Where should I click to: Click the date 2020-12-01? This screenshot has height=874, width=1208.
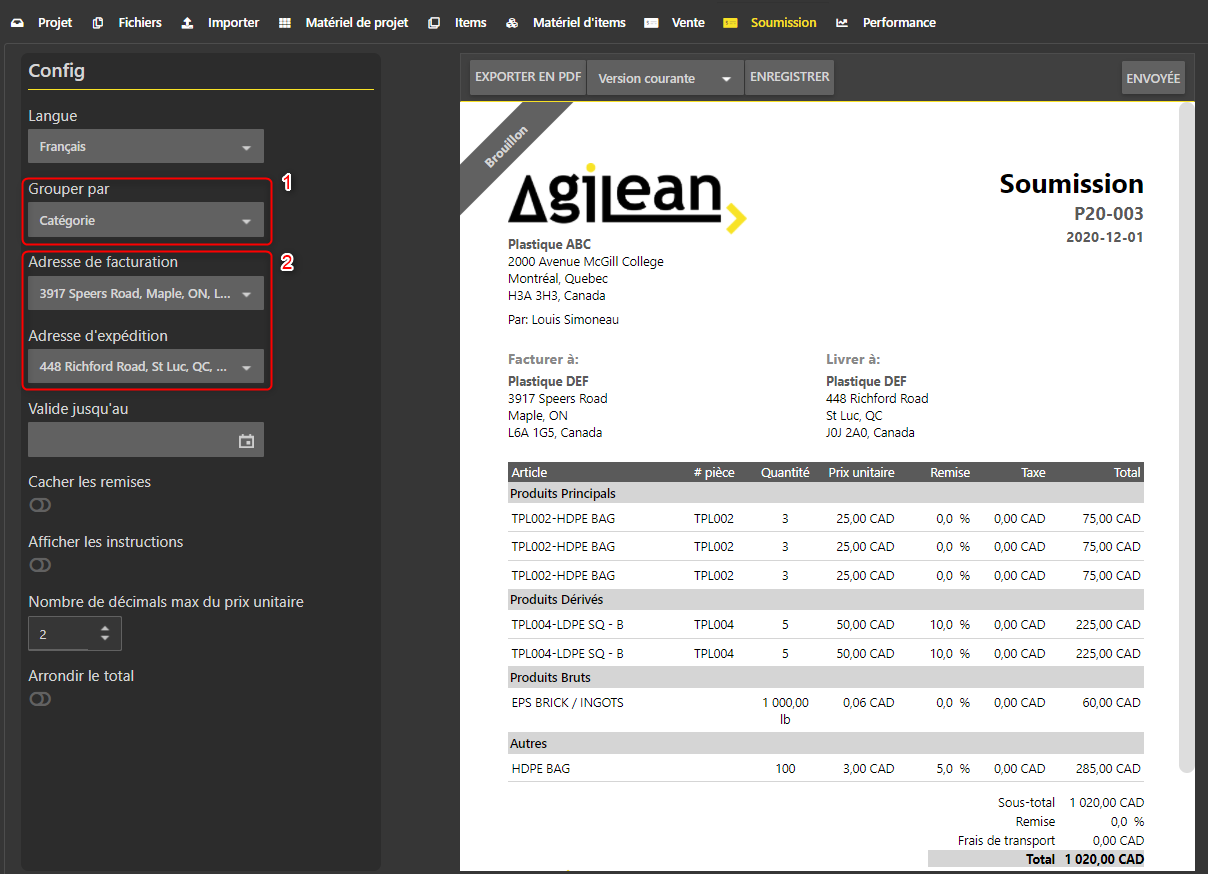1104,237
